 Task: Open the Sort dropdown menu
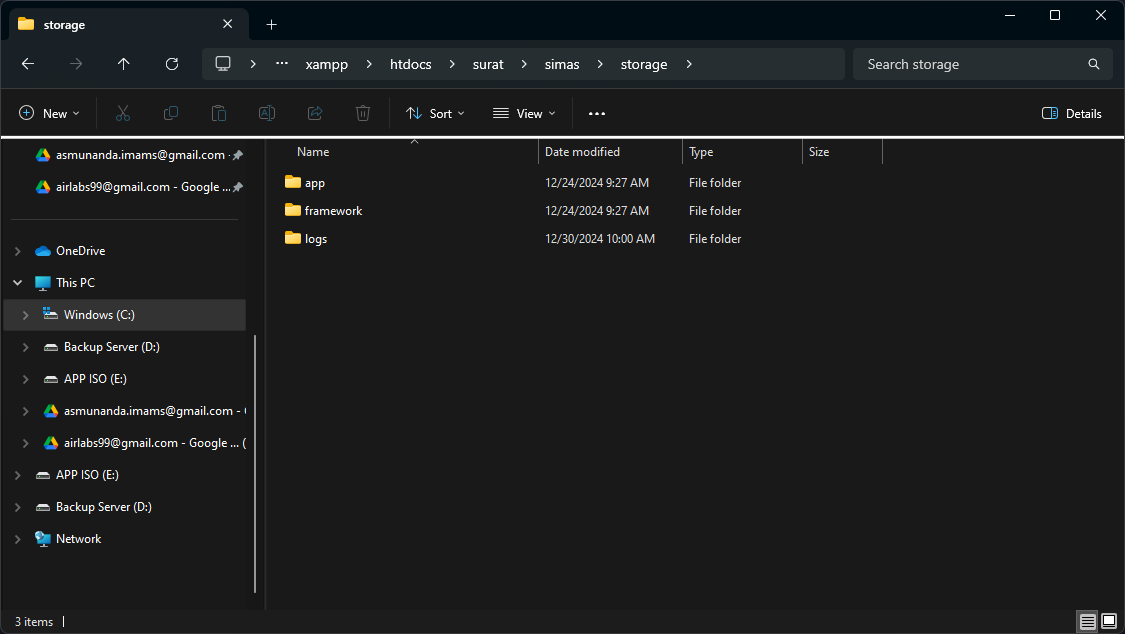click(x=435, y=114)
